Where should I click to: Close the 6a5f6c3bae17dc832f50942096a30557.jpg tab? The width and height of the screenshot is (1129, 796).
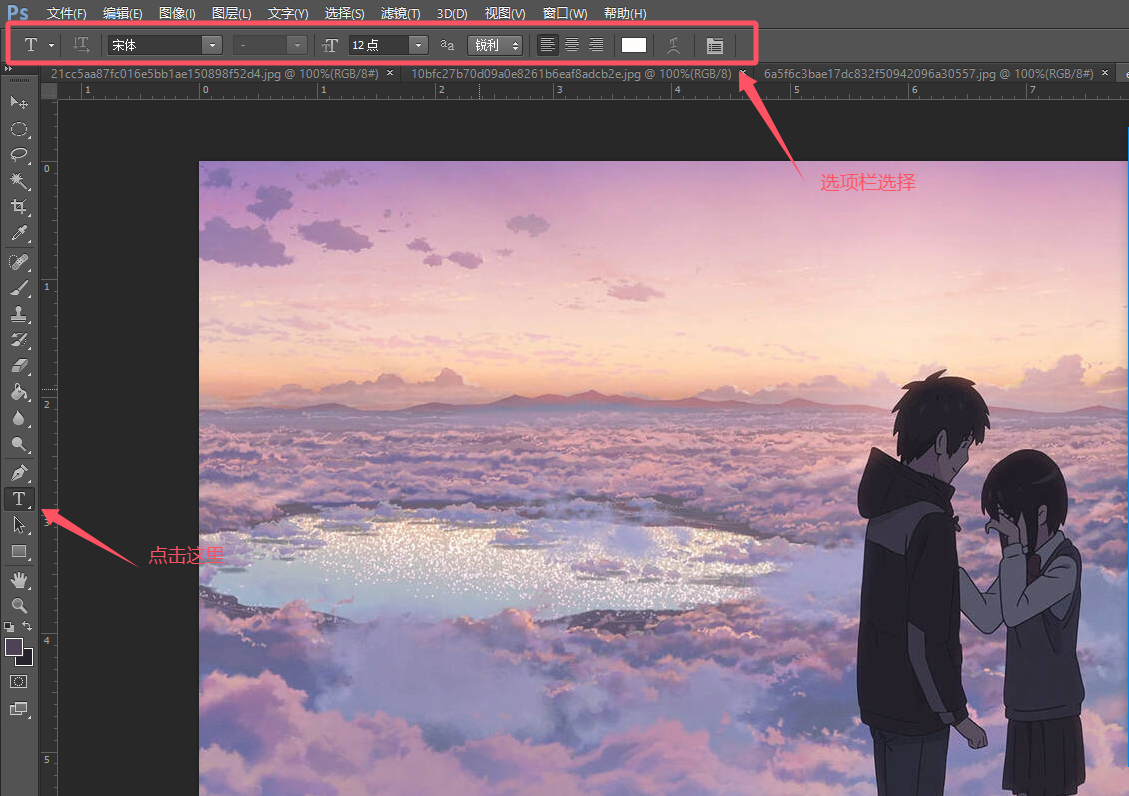click(1105, 73)
